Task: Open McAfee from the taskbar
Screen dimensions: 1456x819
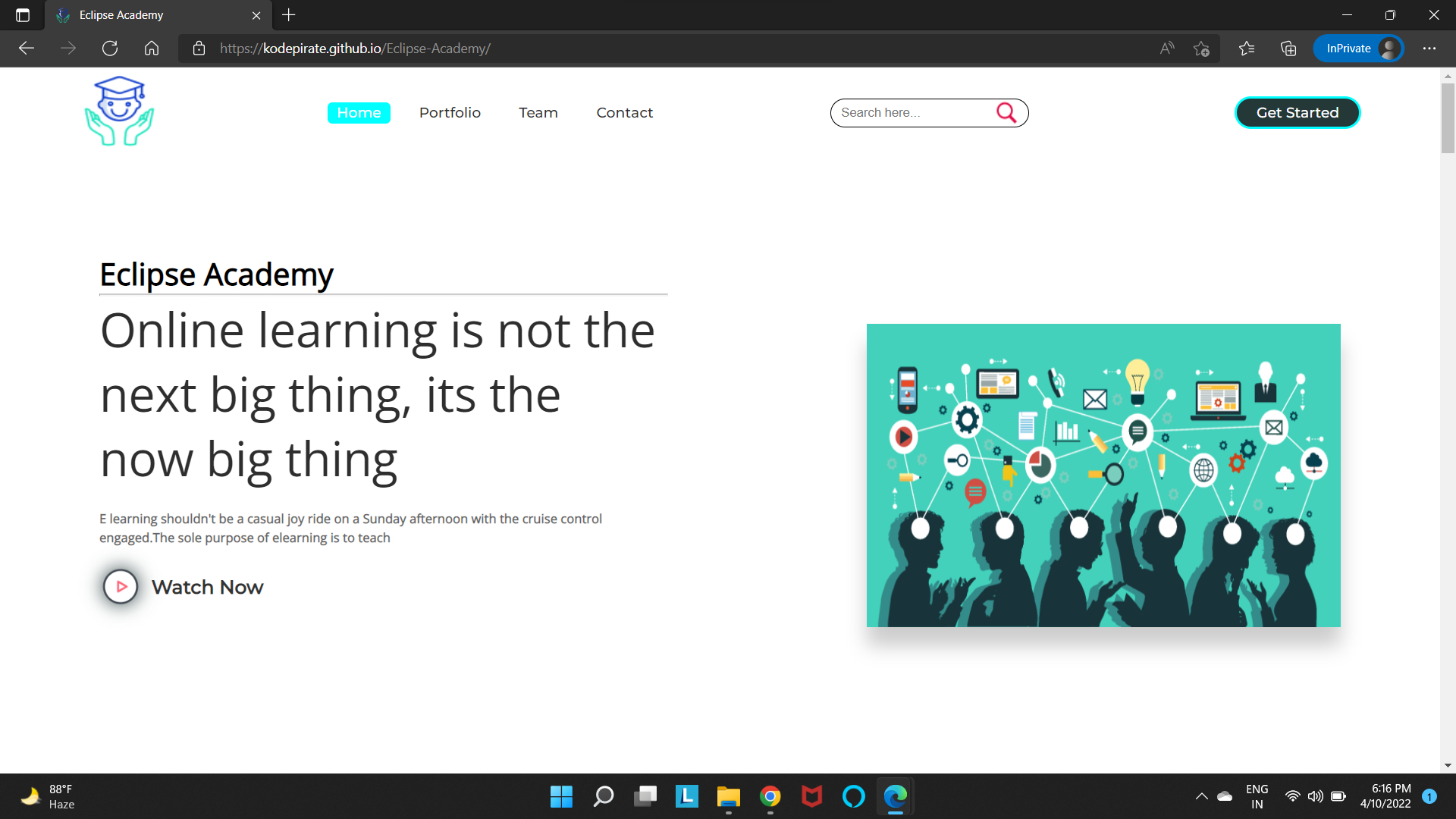Action: point(811,796)
